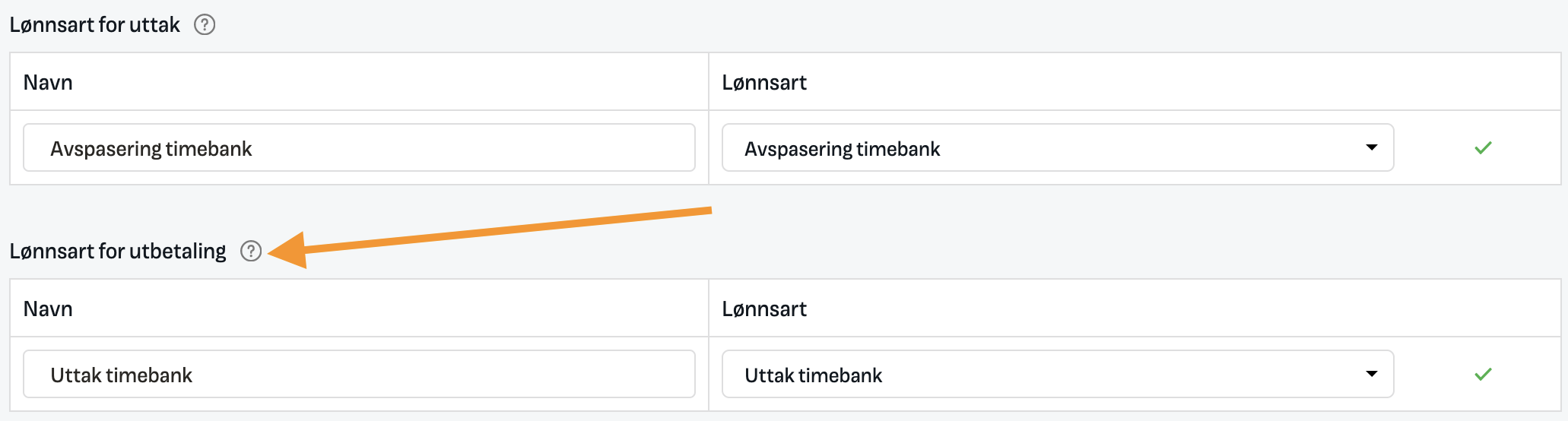
Task: Click green checkmark in Avspasering timebank row
Action: (x=1483, y=148)
